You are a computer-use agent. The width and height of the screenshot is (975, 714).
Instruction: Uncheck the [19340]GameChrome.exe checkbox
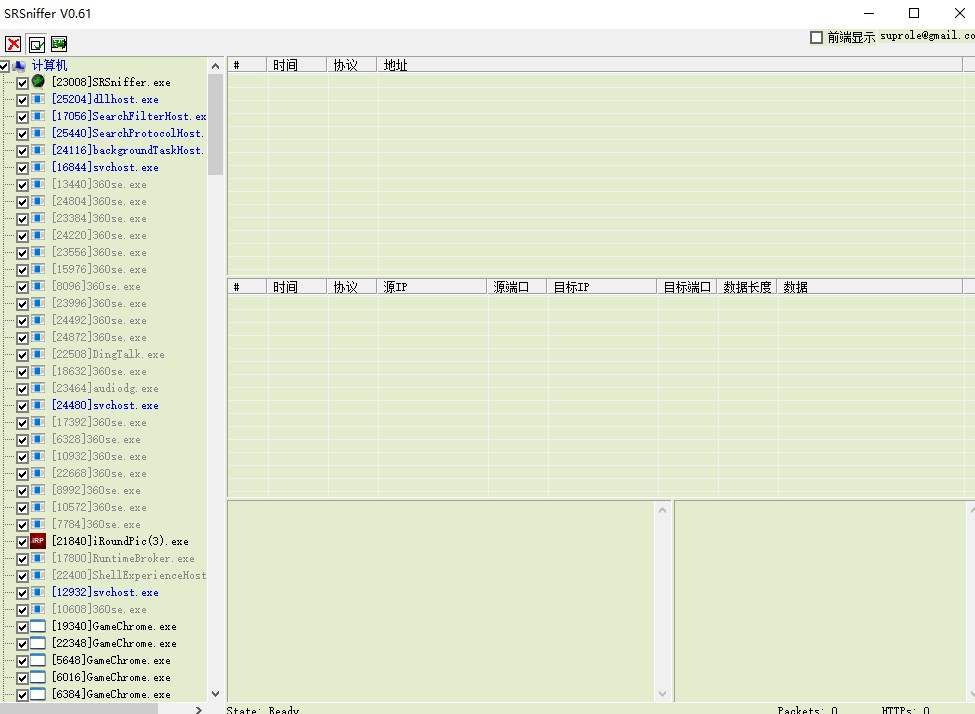click(22, 627)
